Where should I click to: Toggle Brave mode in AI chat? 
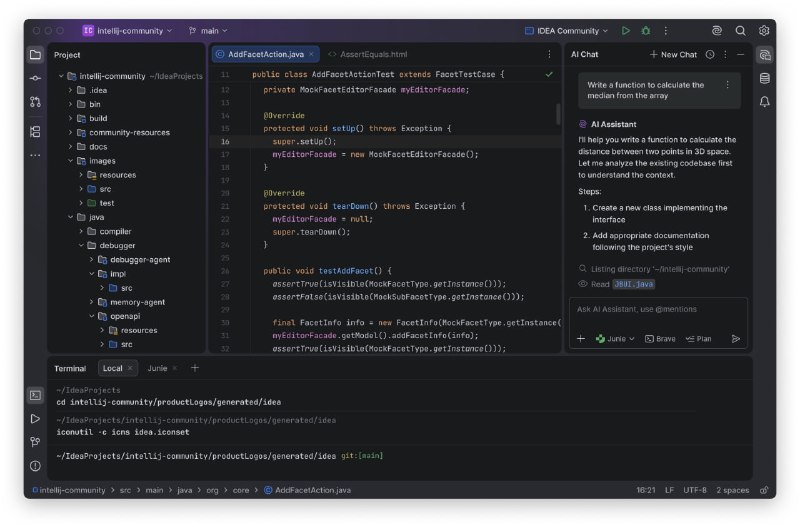point(660,339)
